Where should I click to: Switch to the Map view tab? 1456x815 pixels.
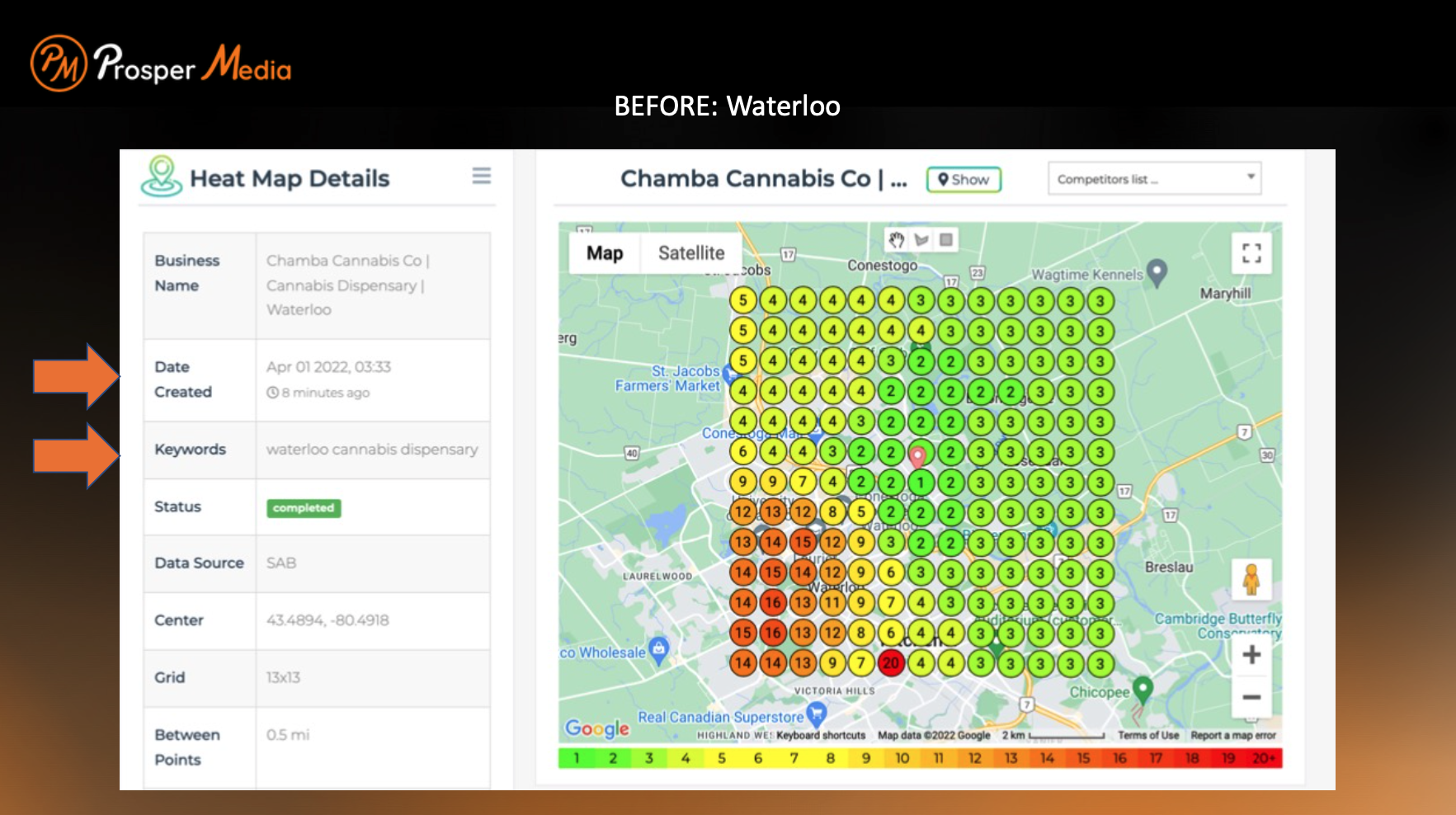tap(605, 253)
